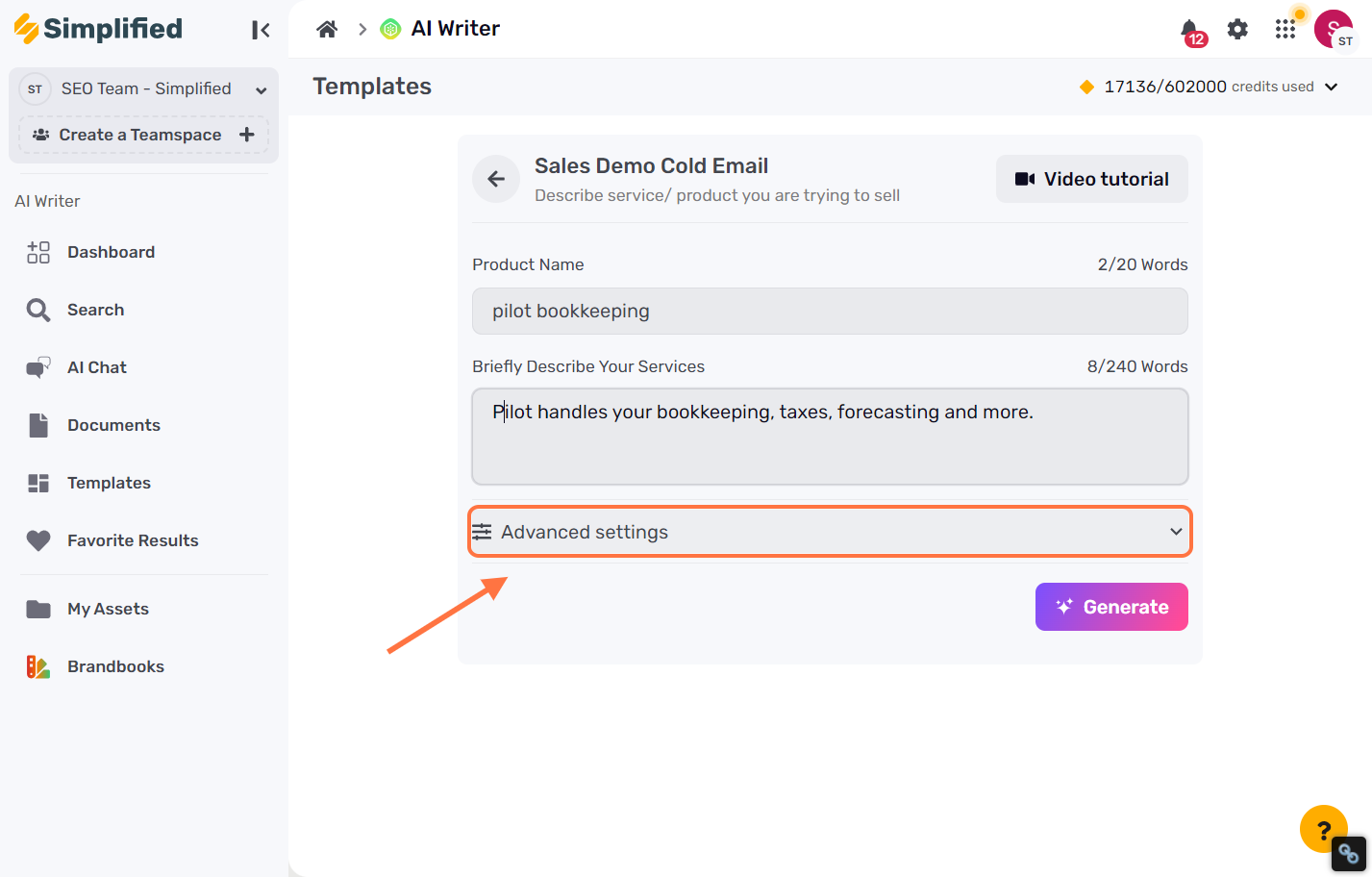
Task: Click the Generate button
Action: coord(1111,607)
